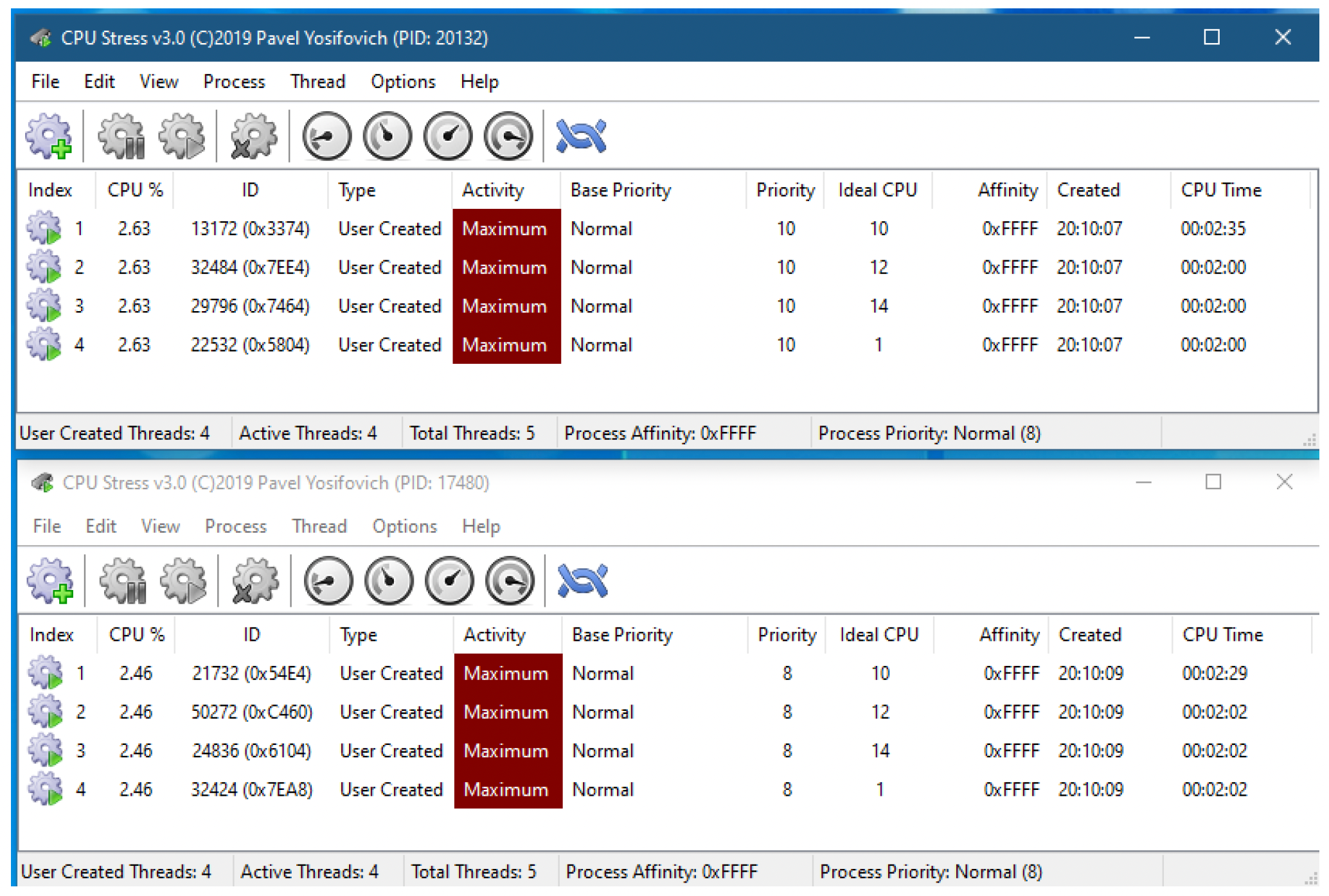Click the terminate thread gear icon in PID 17480 window
The image size is (1329, 896).
[255, 580]
